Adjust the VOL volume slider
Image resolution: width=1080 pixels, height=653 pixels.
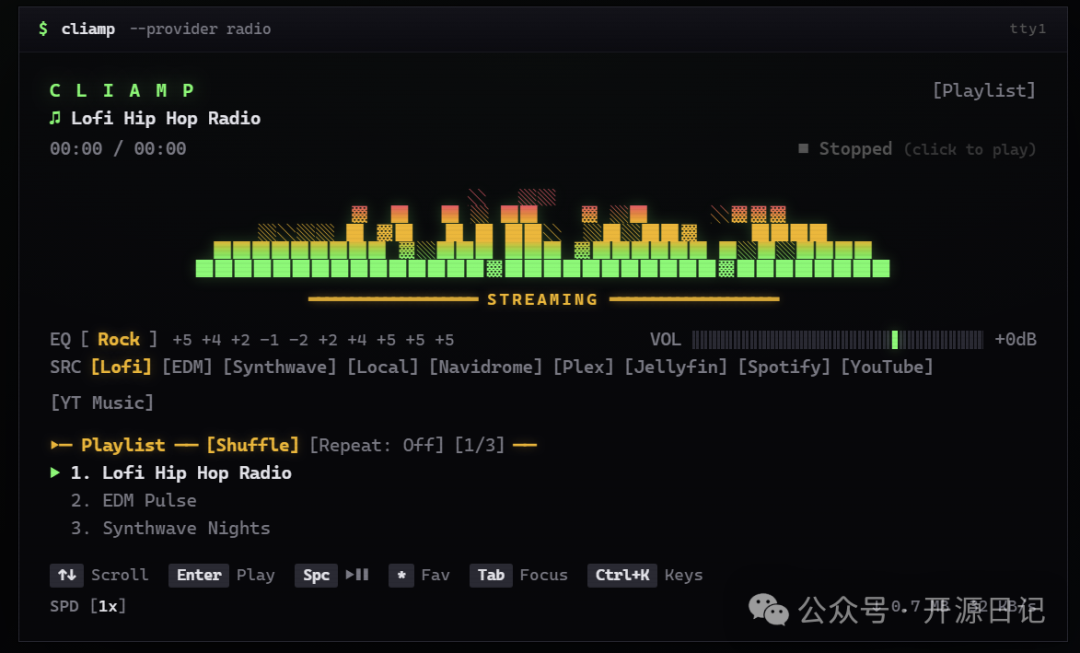pos(838,340)
